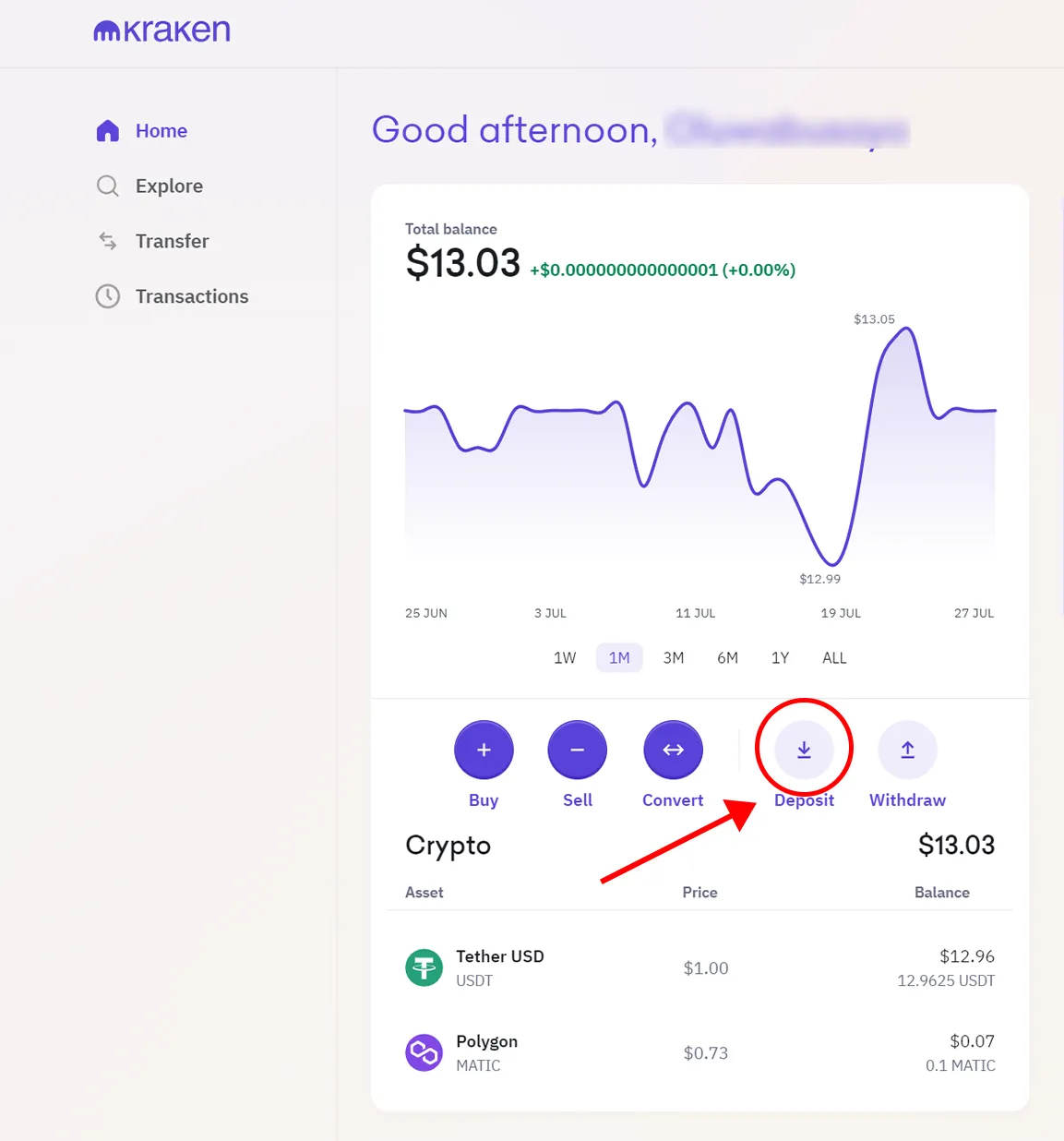Navigate to Transactions in the sidebar
The width and height of the screenshot is (1064, 1141).
pos(192,296)
